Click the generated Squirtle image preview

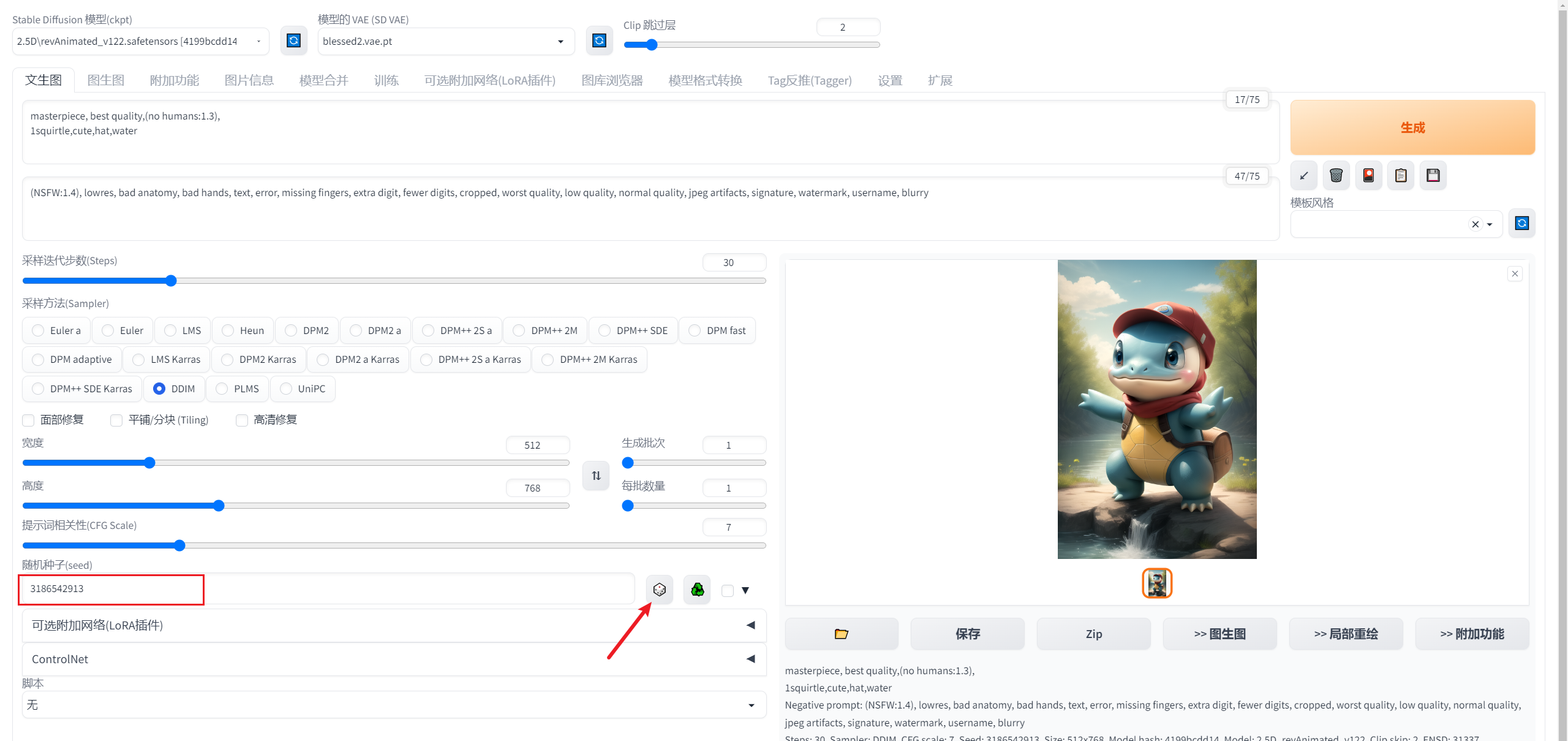pyautogui.click(x=1157, y=409)
